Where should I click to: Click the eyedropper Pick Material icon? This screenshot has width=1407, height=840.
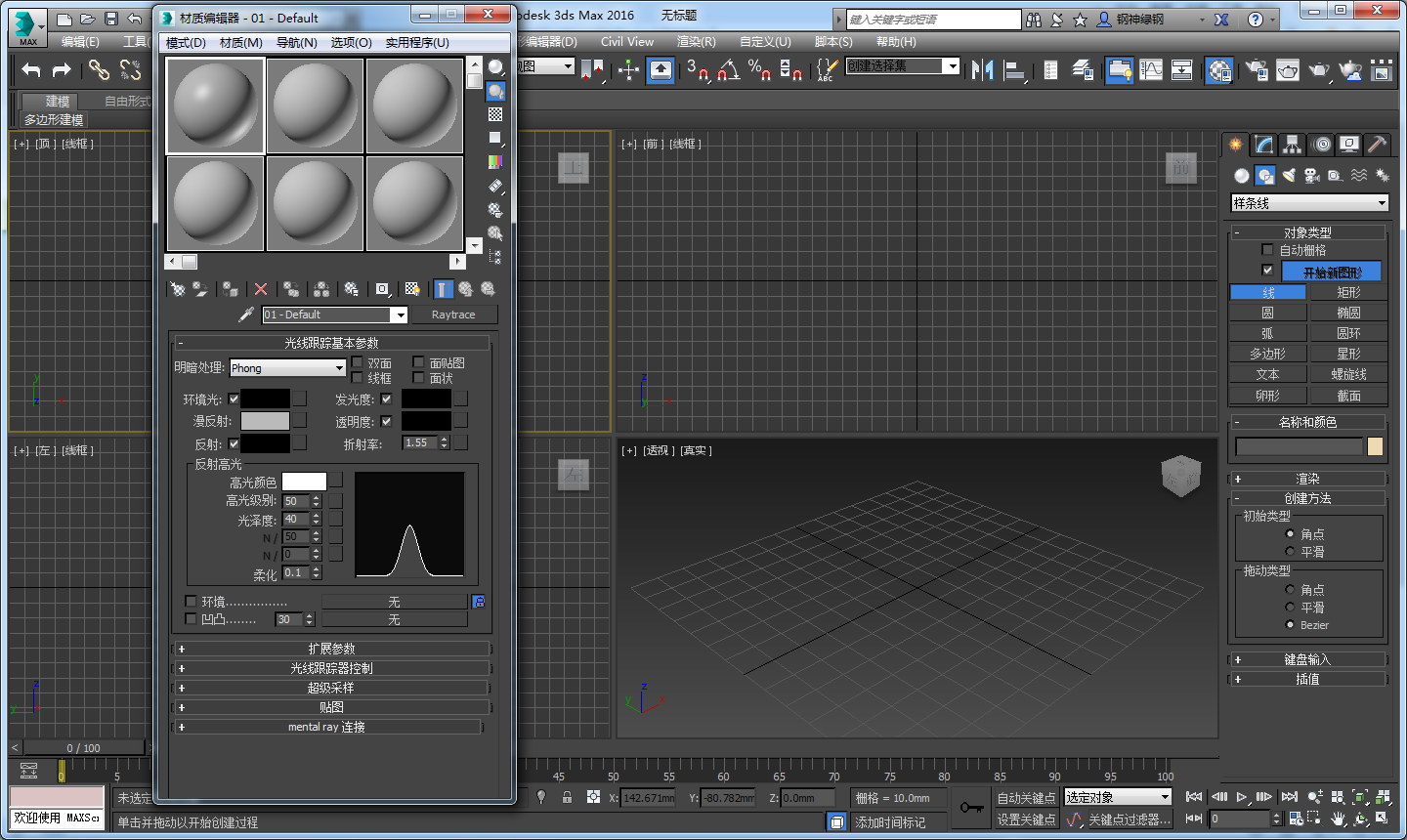(x=246, y=315)
